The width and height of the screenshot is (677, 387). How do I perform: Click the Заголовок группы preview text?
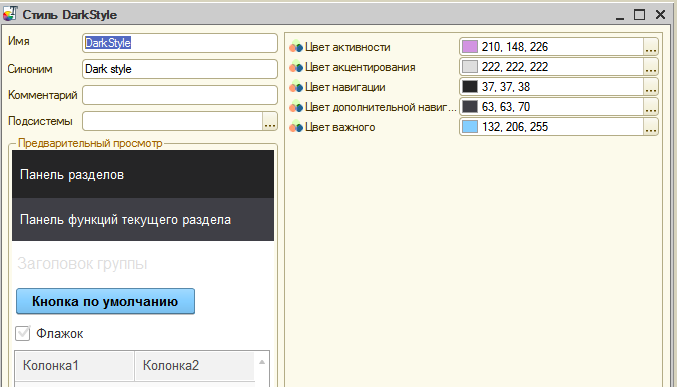coord(82,263)
